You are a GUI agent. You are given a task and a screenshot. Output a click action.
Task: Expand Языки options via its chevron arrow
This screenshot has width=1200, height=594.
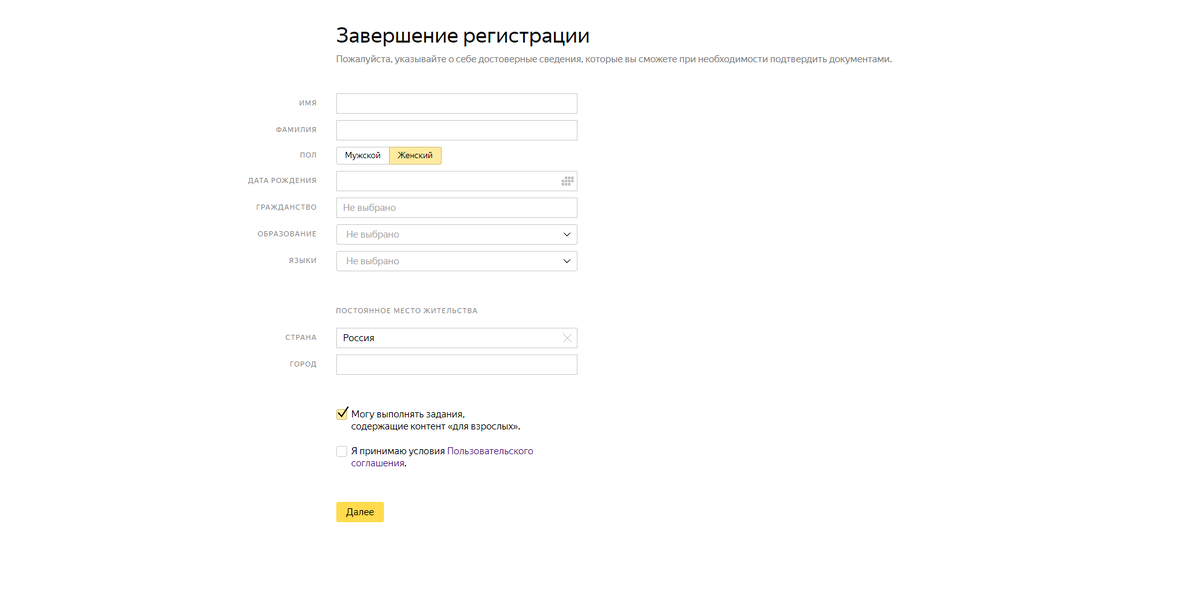(x=568, y=261)
